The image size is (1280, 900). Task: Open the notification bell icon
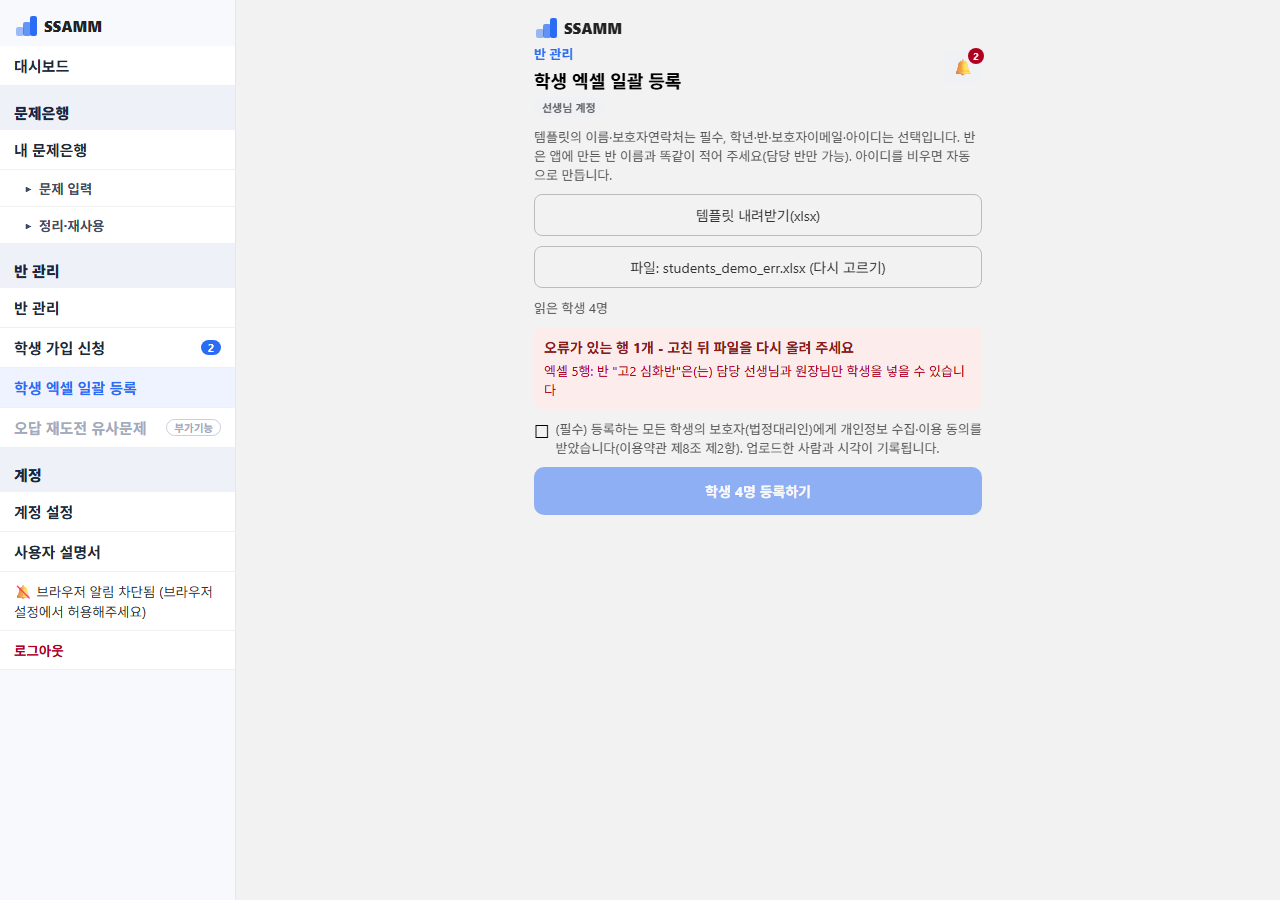[x=963, y=67]
